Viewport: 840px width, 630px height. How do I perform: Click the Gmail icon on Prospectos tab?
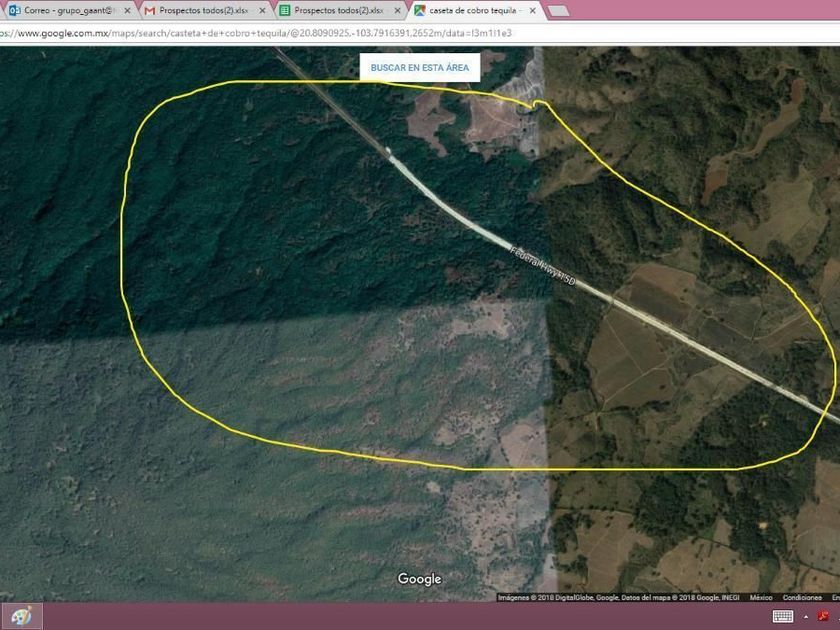pyautogui.click(x=150, y=10)
